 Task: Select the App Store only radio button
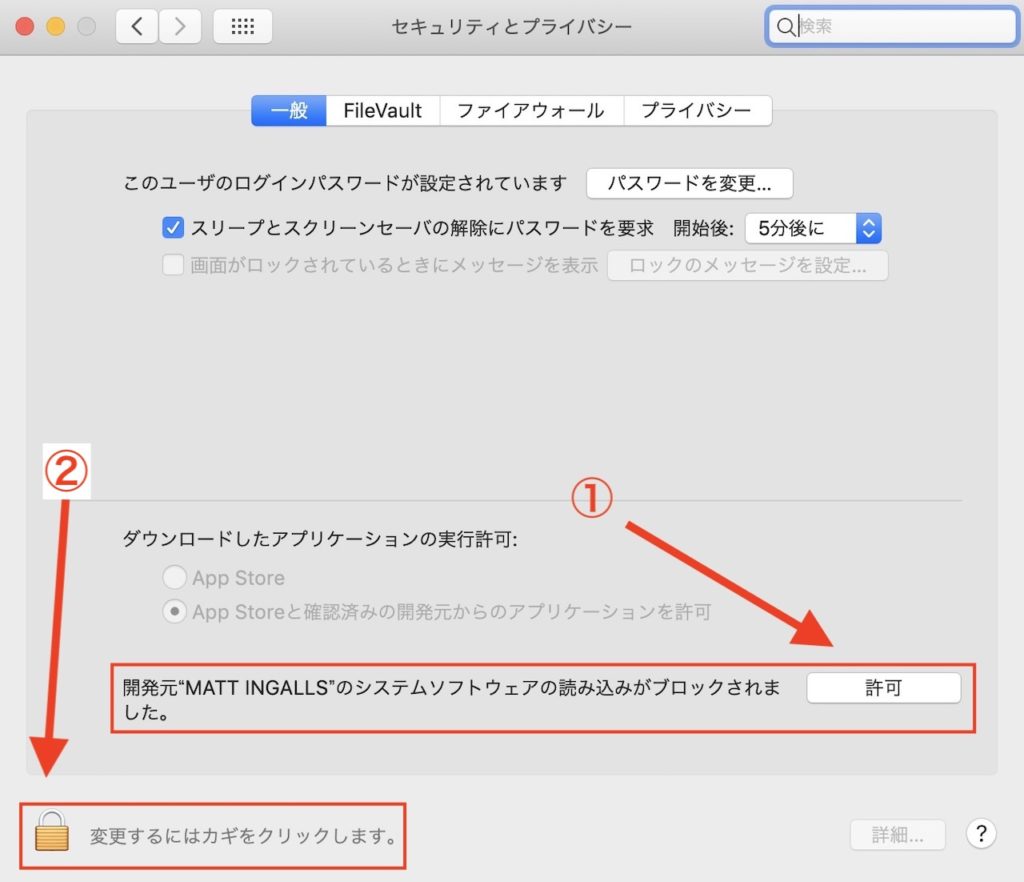[x=174, y=577]
